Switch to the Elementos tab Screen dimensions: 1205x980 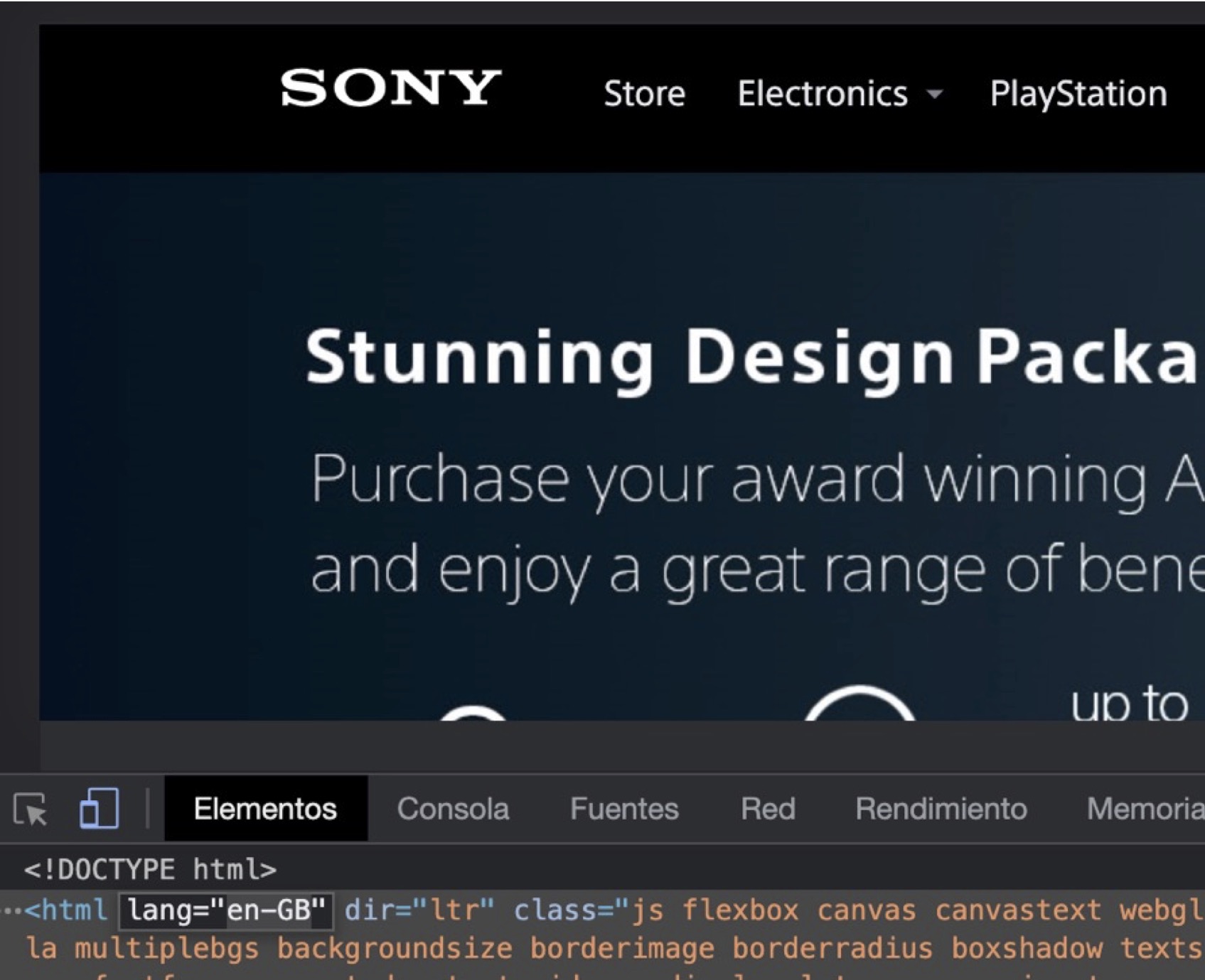[265, 809]
